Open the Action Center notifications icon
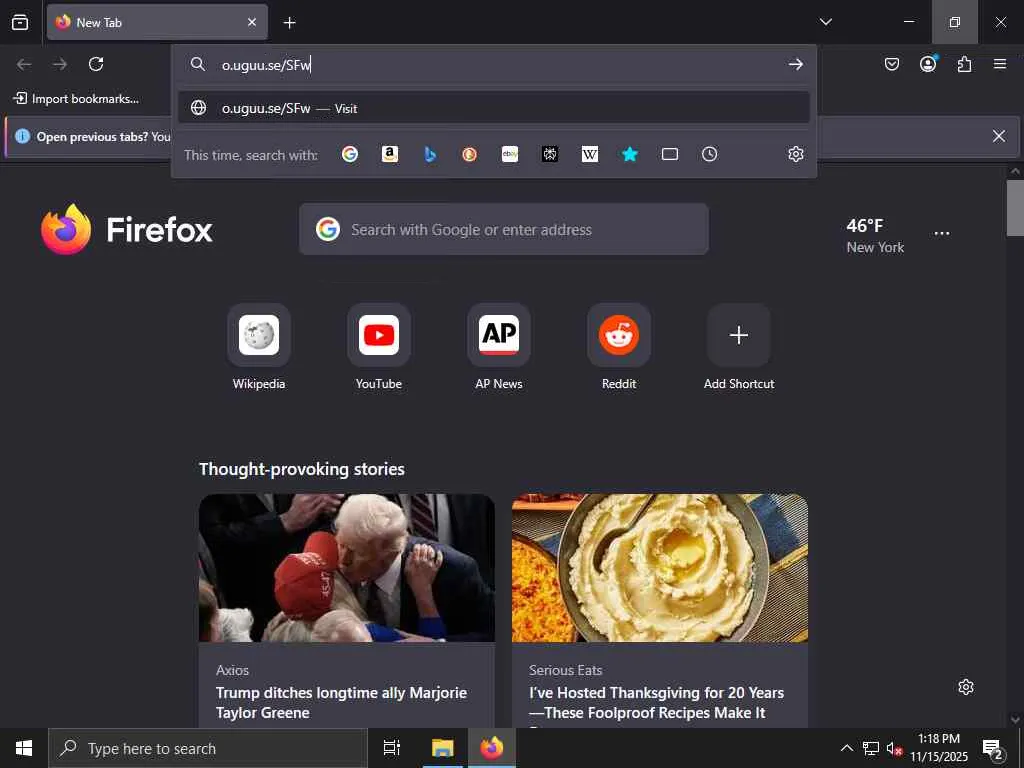This screenshot has height=768, width=1024. (x=993, y=748)
